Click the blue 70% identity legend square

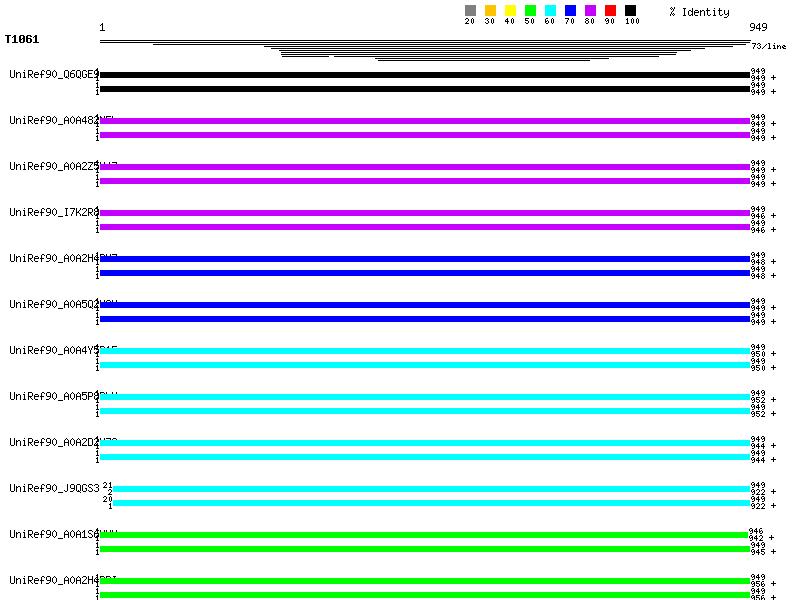click(570, 11)
